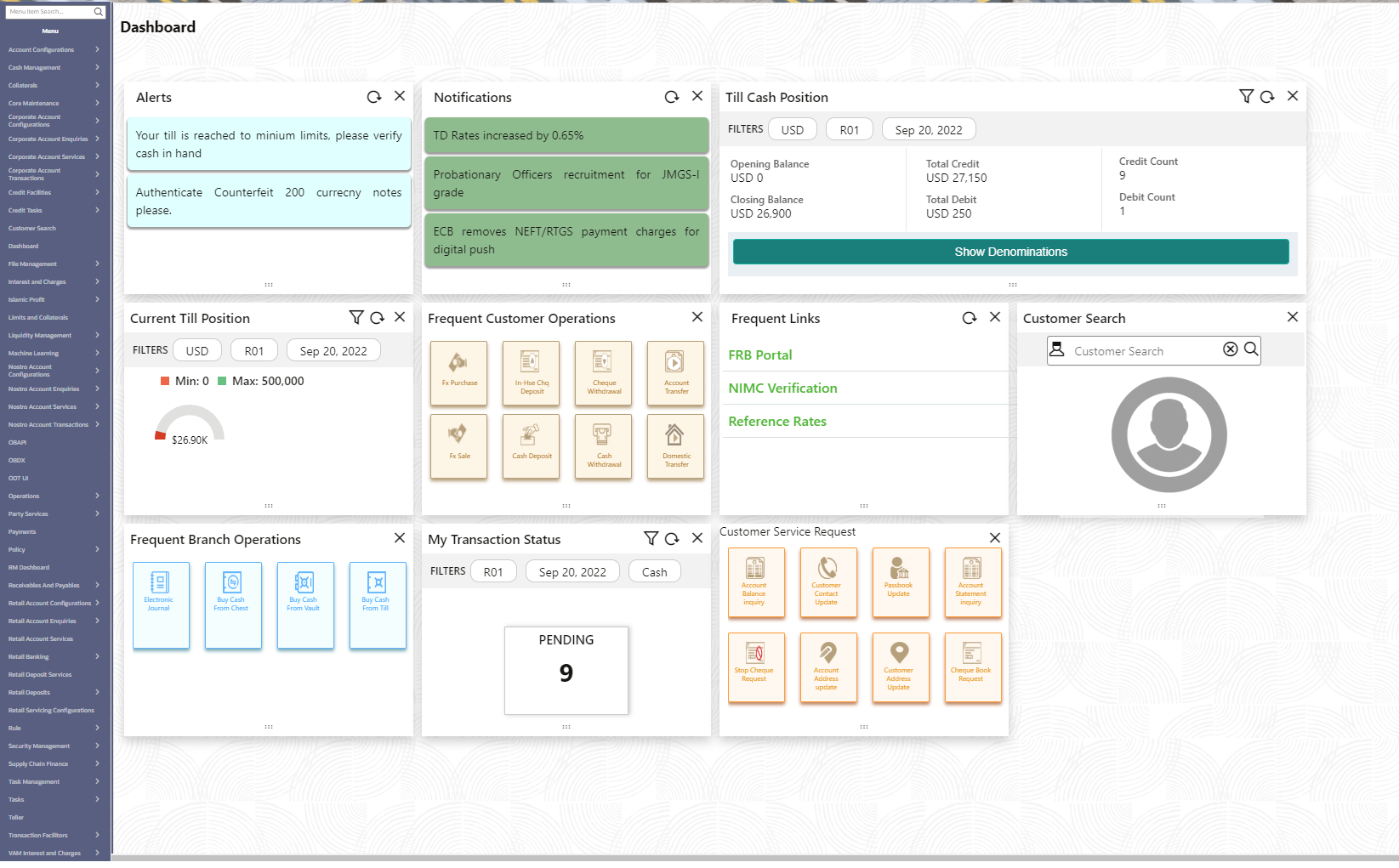Open Payments menu item
The width and height of the screenshot is (1399, 868).
tap(22, 531)
